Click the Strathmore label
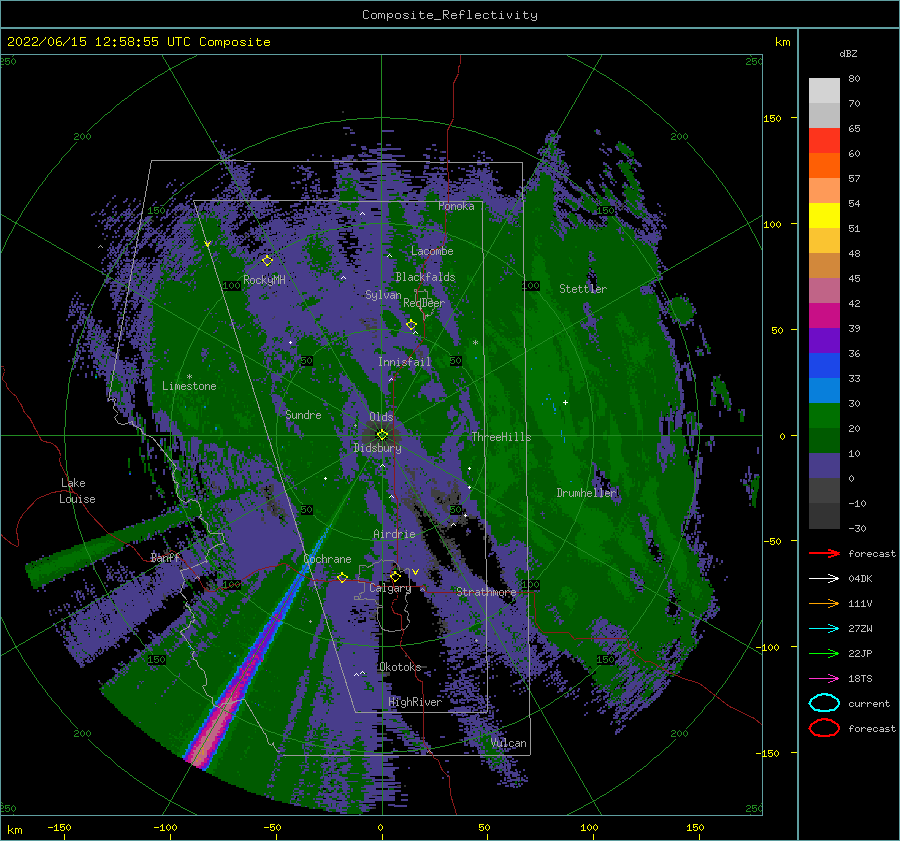This screenshot has width=900, height=841. (486, 591)
